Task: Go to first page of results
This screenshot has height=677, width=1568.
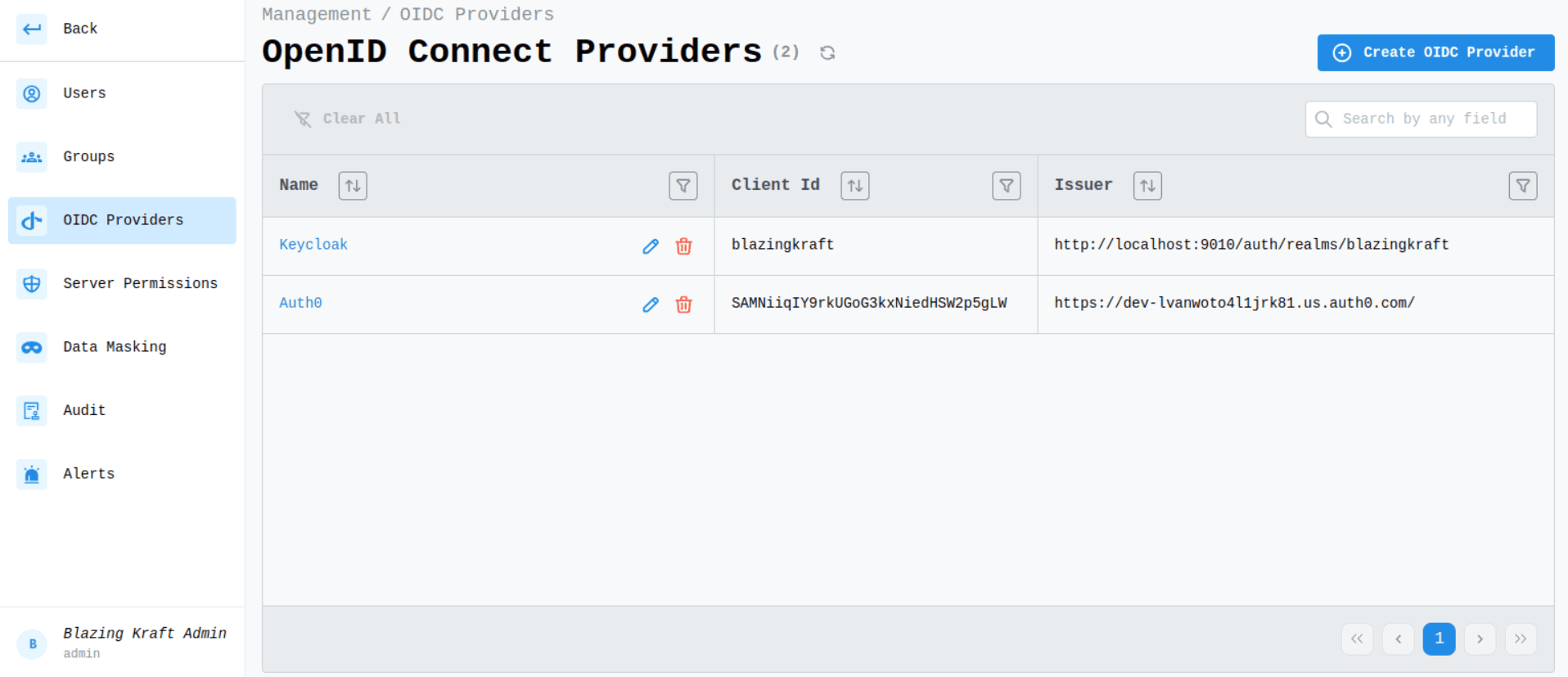Action: click(1358, 639)
